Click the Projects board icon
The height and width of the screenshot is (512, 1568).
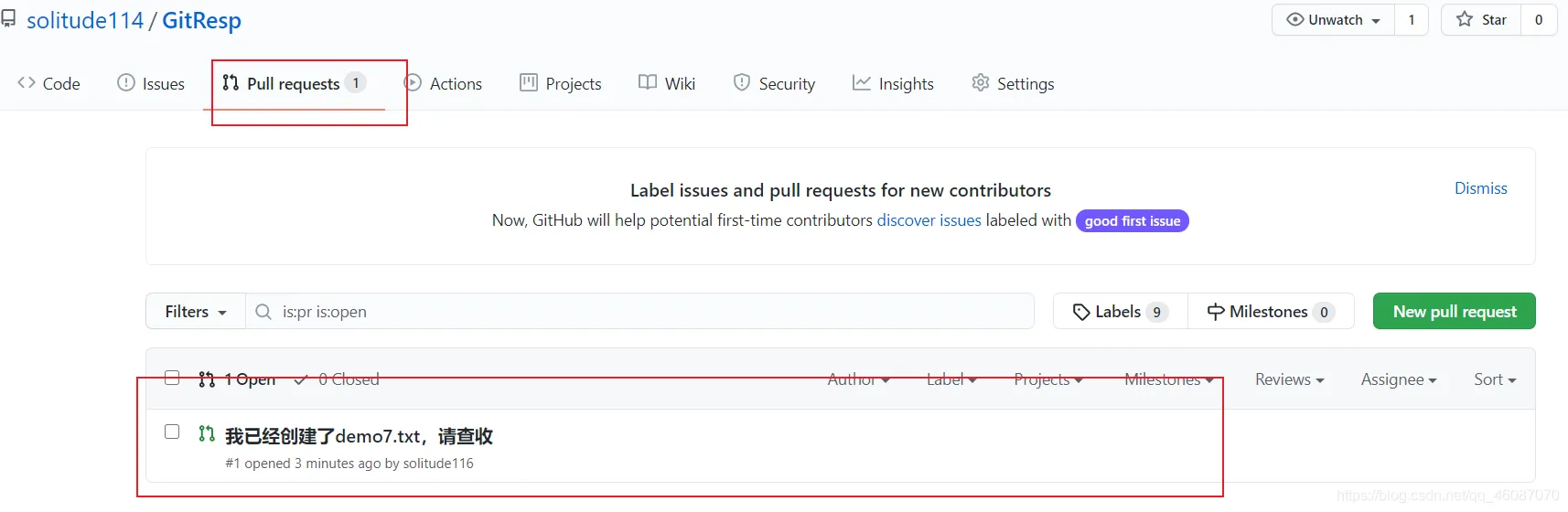coord(529,83)
